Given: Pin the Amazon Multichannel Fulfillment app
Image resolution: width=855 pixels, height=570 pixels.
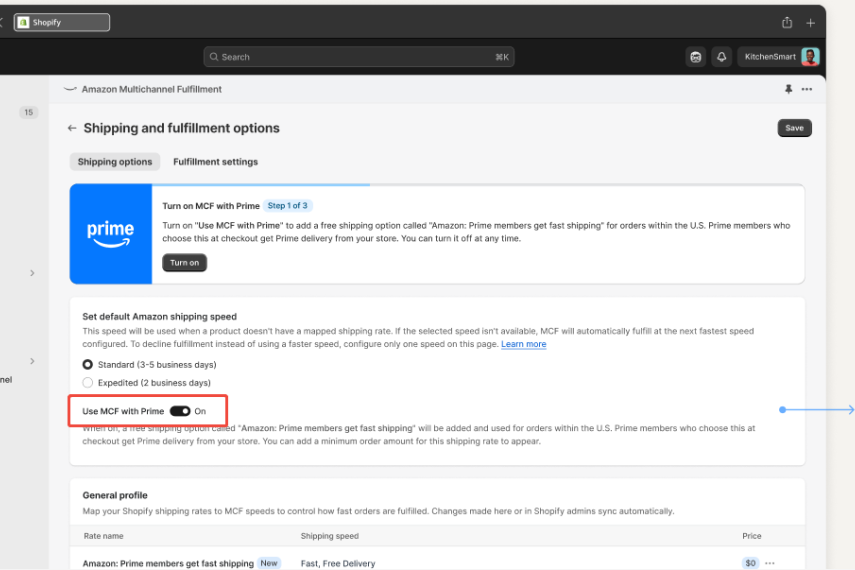Looking at the screenshot, I should (x=788, y=89).
